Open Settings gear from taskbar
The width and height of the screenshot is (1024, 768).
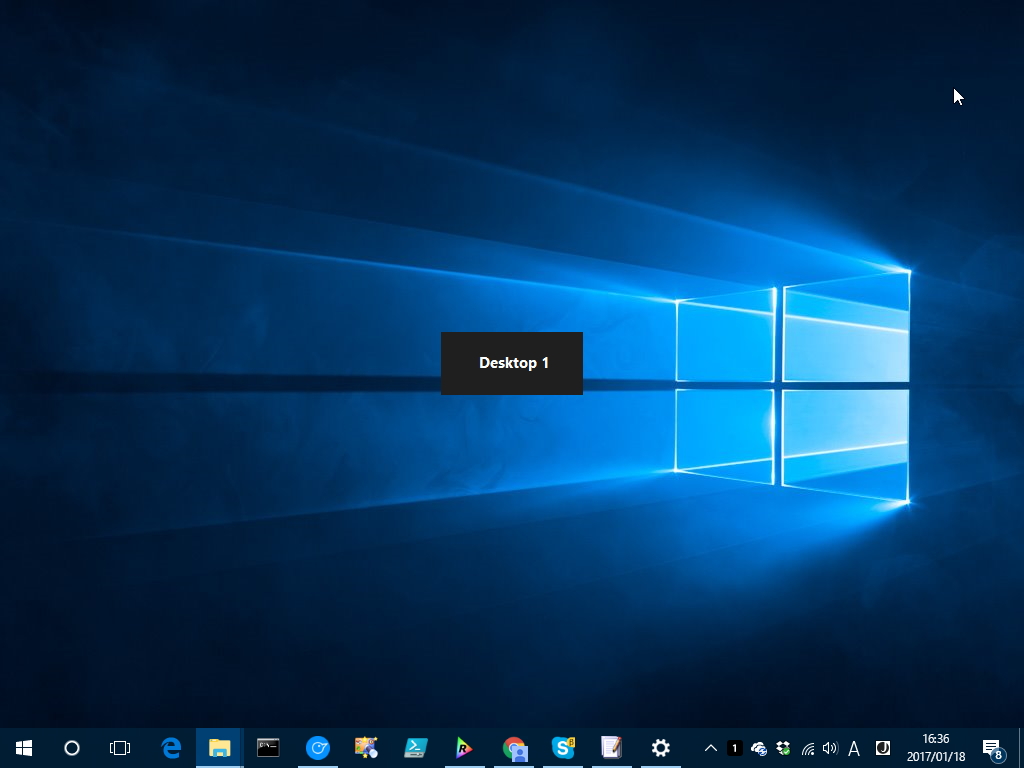point(661,748)
